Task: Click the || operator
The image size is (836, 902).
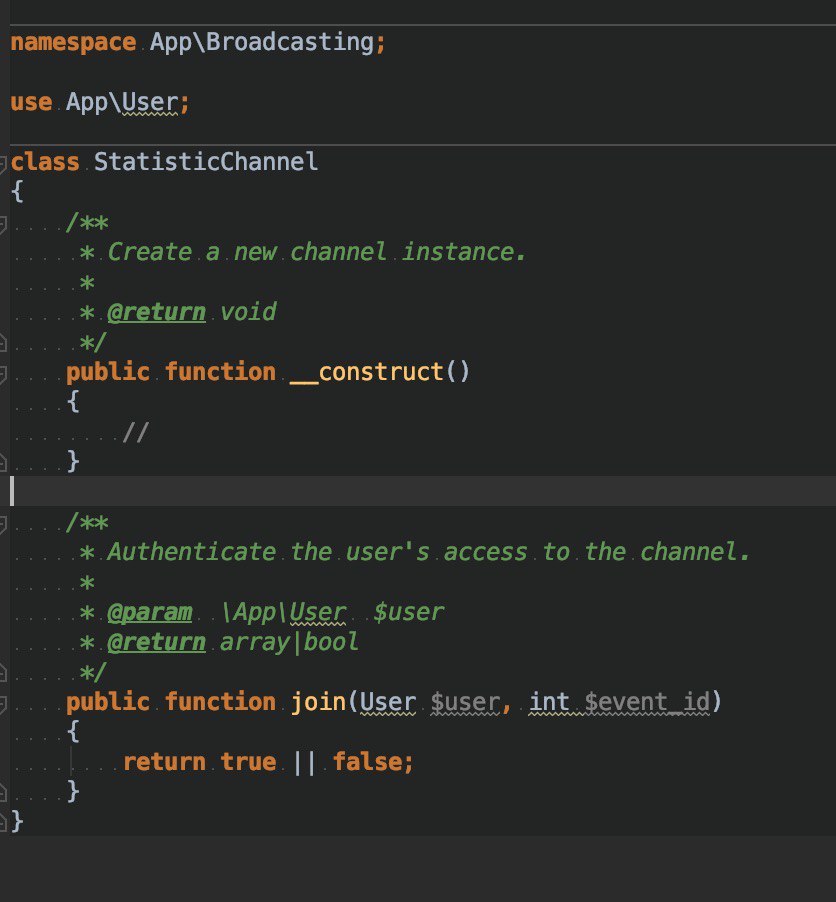Action: [304, 762]
